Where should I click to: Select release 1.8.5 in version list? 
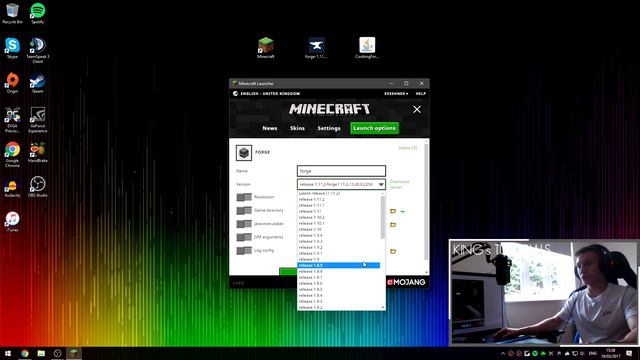(339, 289)
